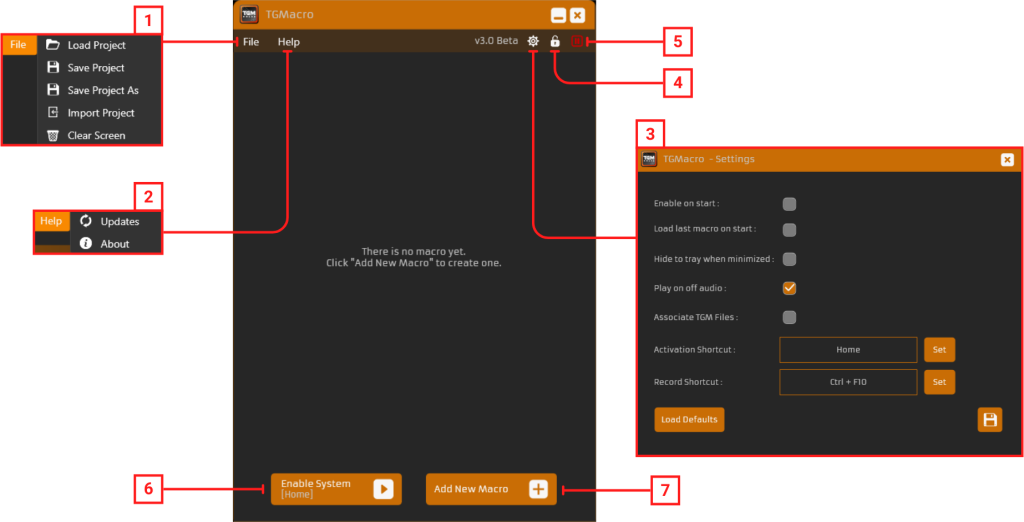The image size is (1024, 522).
Task: Uncheck 'Play on off audio' checkbox
Action: pos(789,288)
